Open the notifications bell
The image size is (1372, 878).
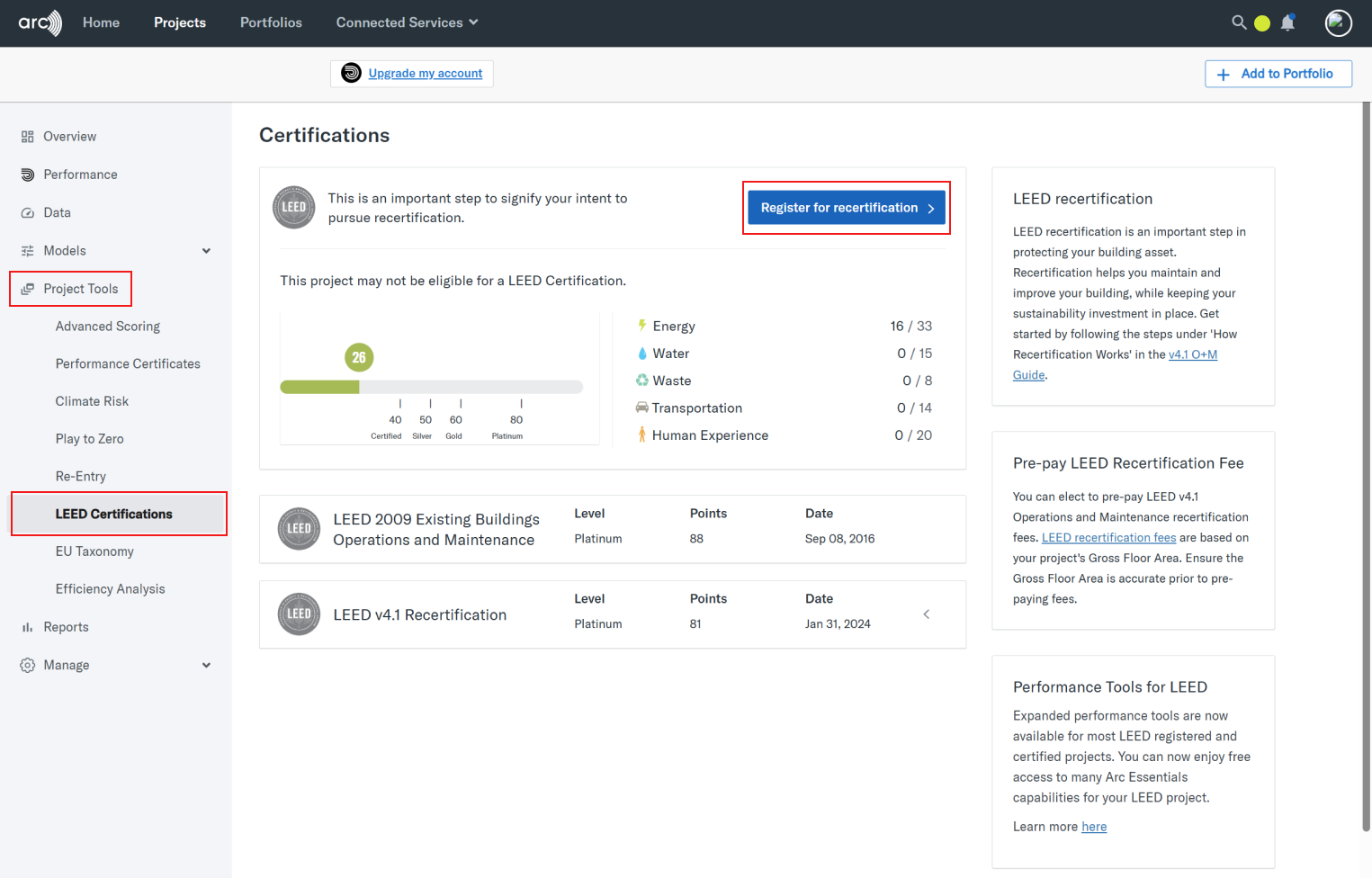click(1287, 22)
